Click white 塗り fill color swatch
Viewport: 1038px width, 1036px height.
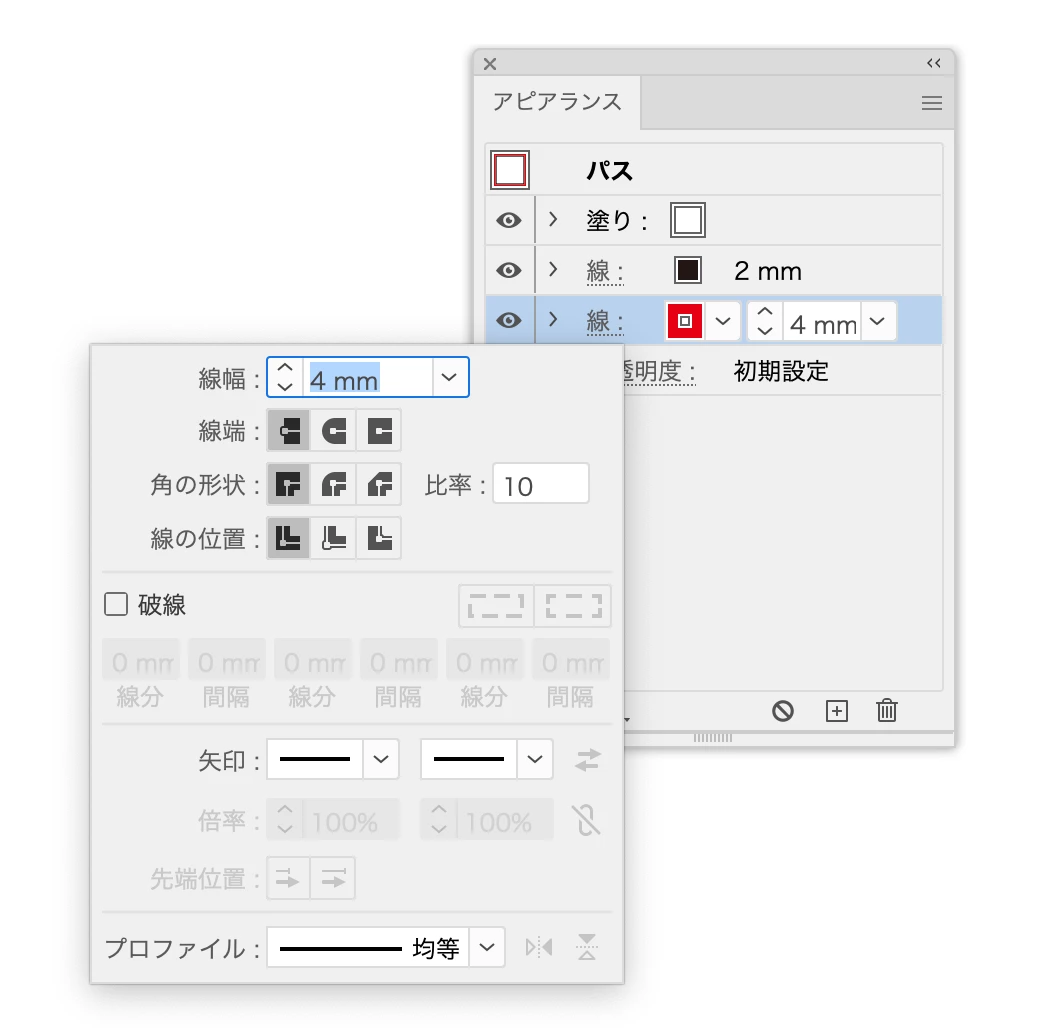tap(688, 220)
